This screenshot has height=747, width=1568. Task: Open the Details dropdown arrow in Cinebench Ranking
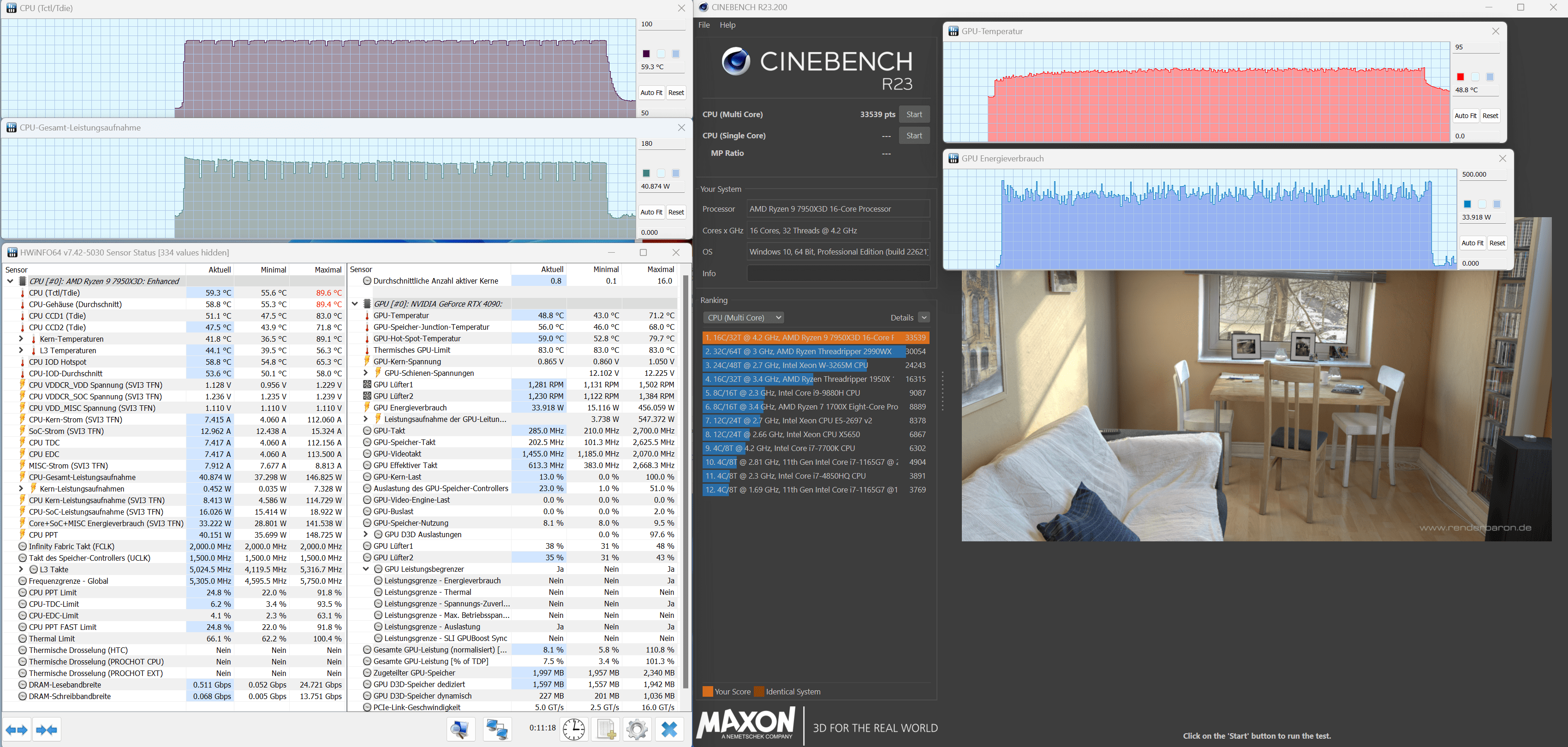point(924,318)
